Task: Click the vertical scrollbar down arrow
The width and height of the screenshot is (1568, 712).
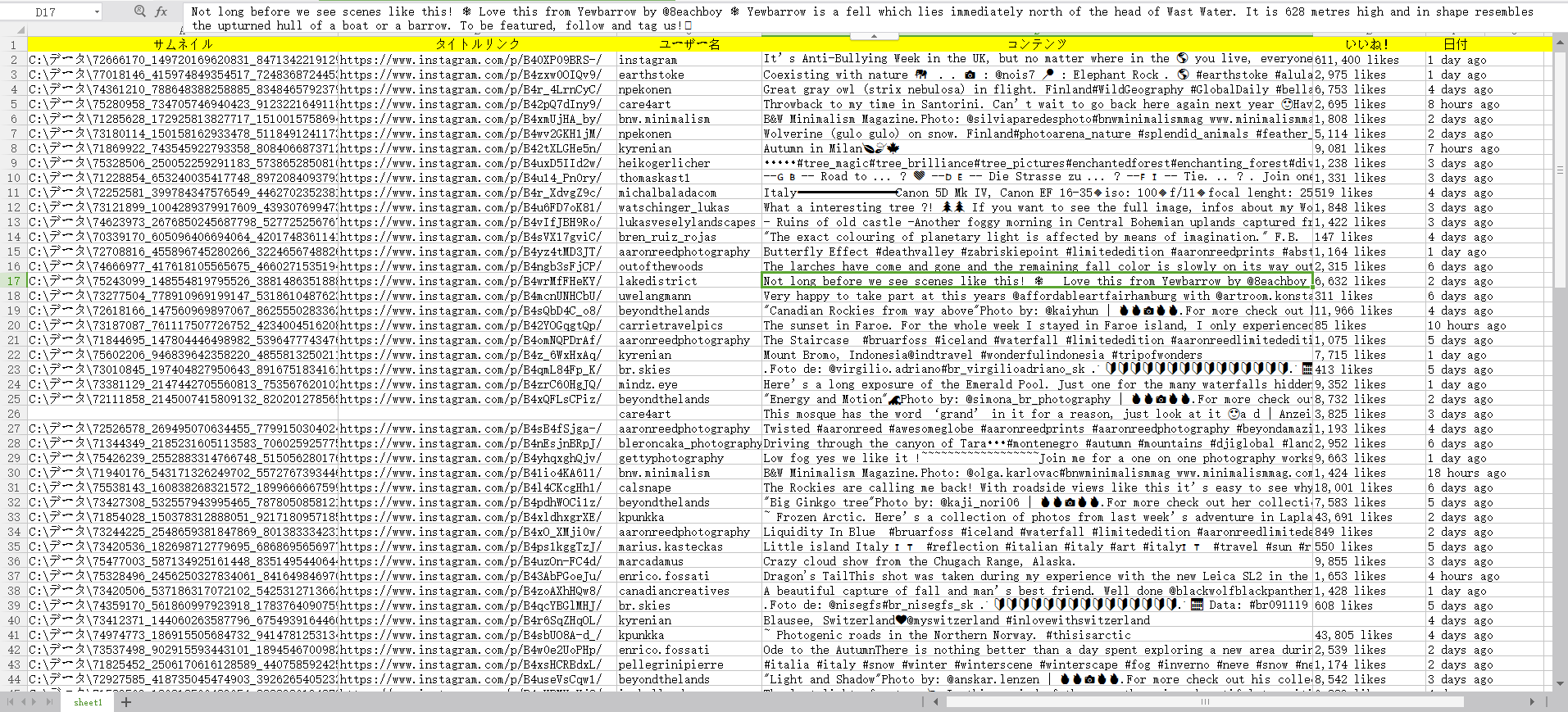Action: [x=1559, y=685]
